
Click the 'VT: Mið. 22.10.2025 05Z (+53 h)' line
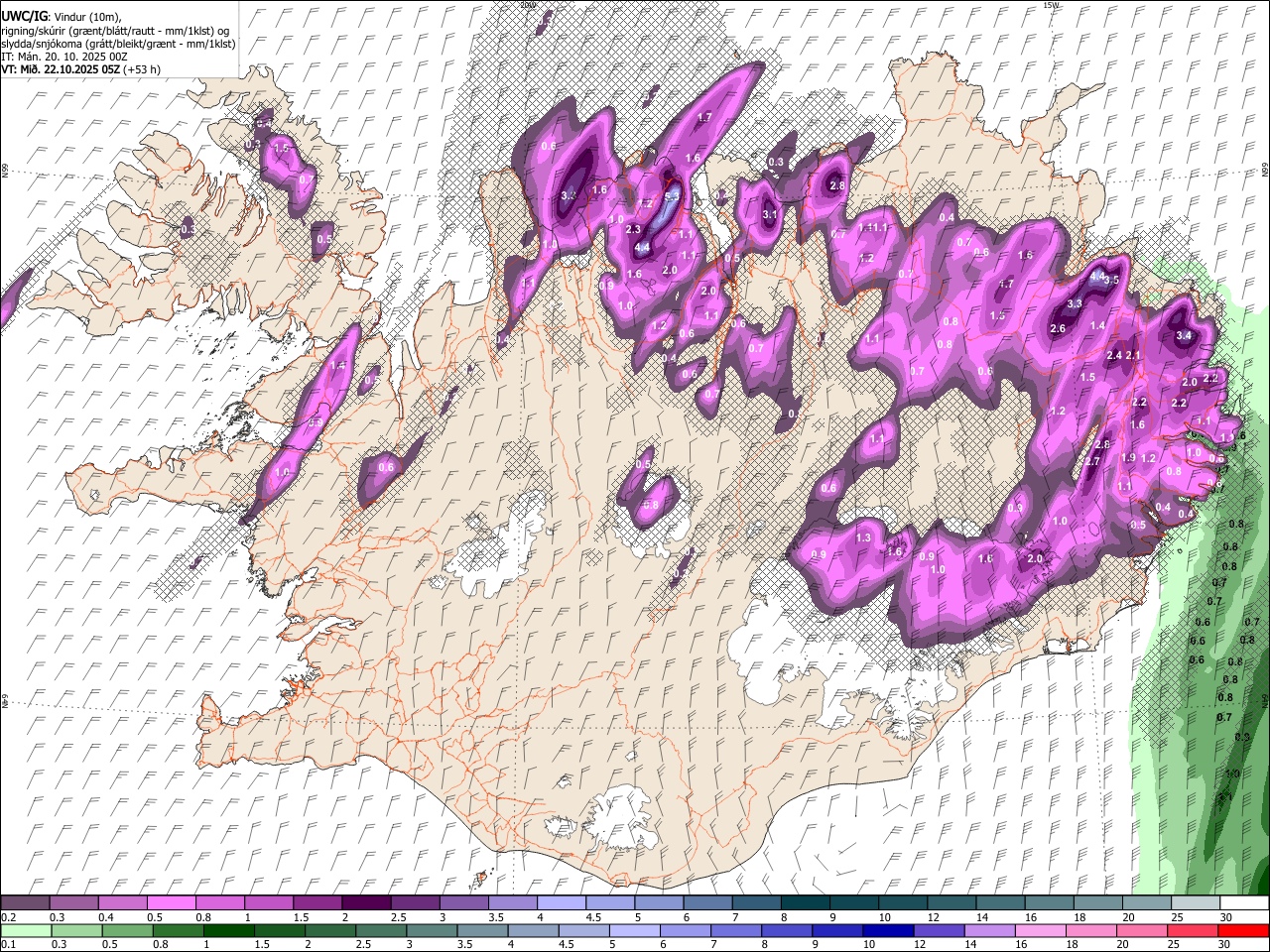[81, 69]
